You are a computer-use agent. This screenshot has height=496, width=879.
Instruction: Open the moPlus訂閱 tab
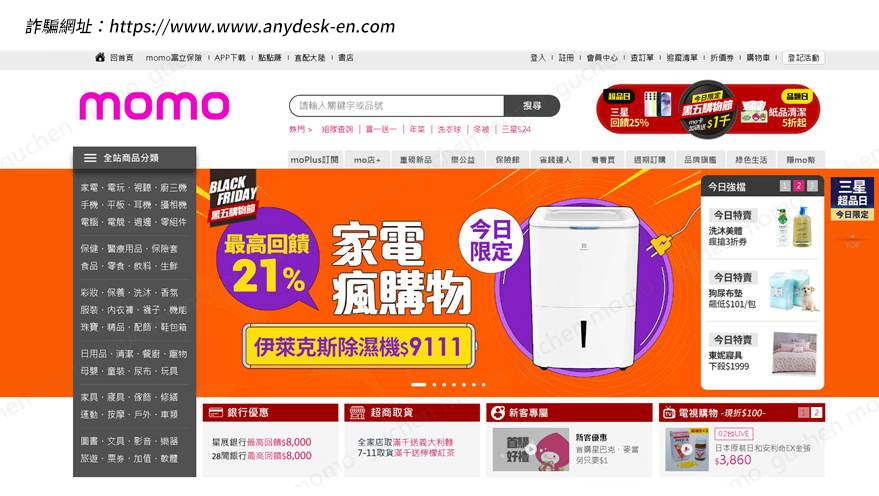(x=314, y=160)
